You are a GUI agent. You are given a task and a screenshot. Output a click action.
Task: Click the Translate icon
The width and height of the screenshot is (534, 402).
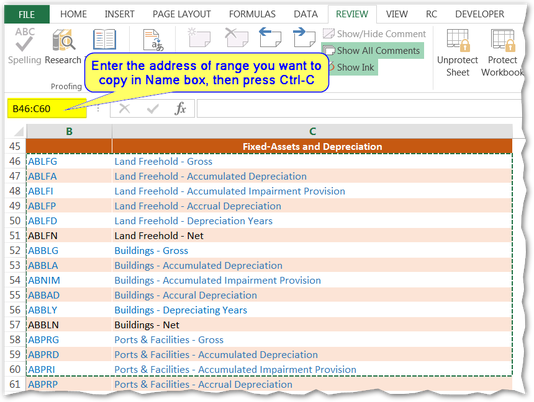tap(153, 40)
